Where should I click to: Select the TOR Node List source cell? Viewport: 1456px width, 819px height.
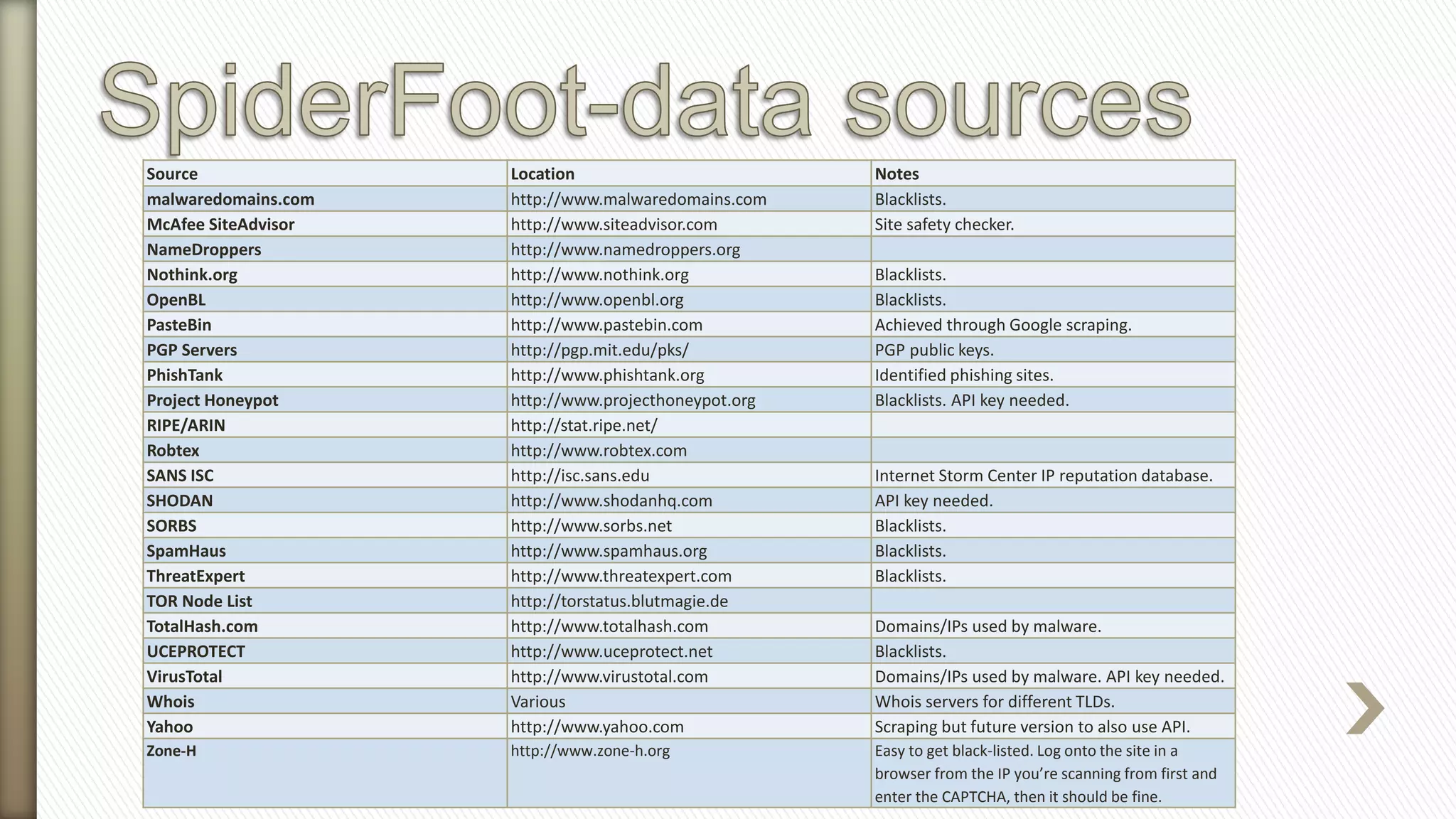(x=199, y=601)
